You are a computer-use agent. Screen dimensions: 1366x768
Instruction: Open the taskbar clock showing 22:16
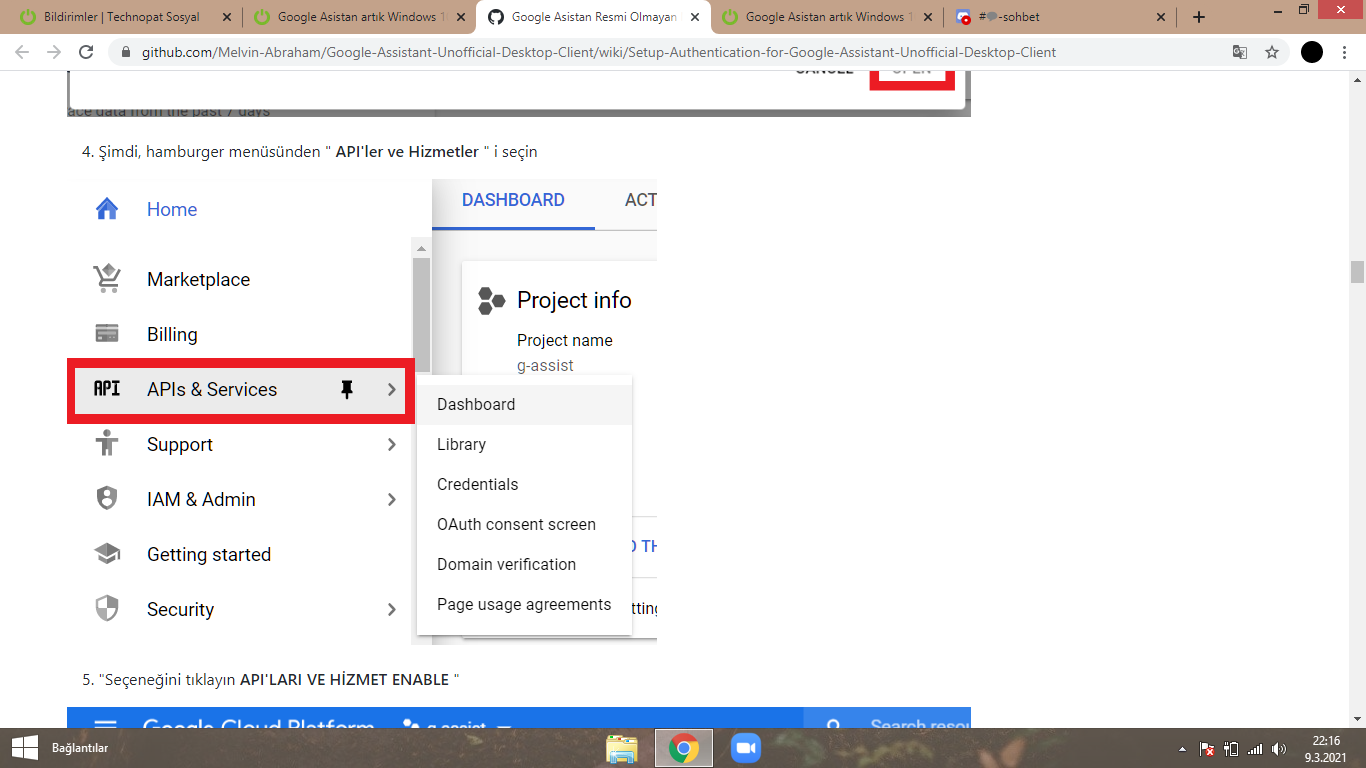(1326, 748)
